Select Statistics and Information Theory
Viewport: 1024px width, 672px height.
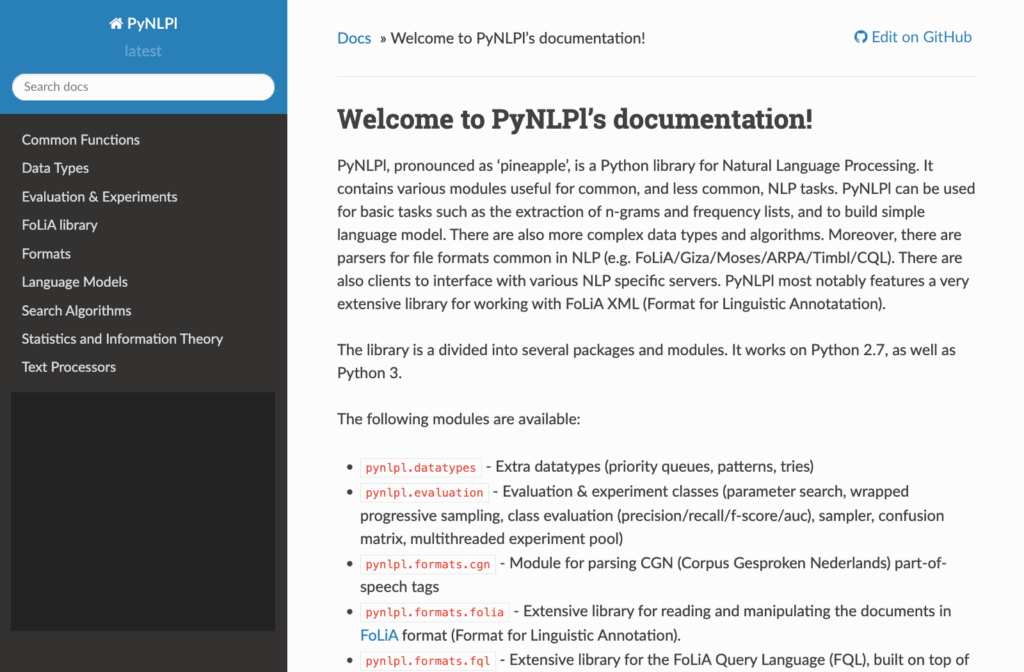coord(122,339)
